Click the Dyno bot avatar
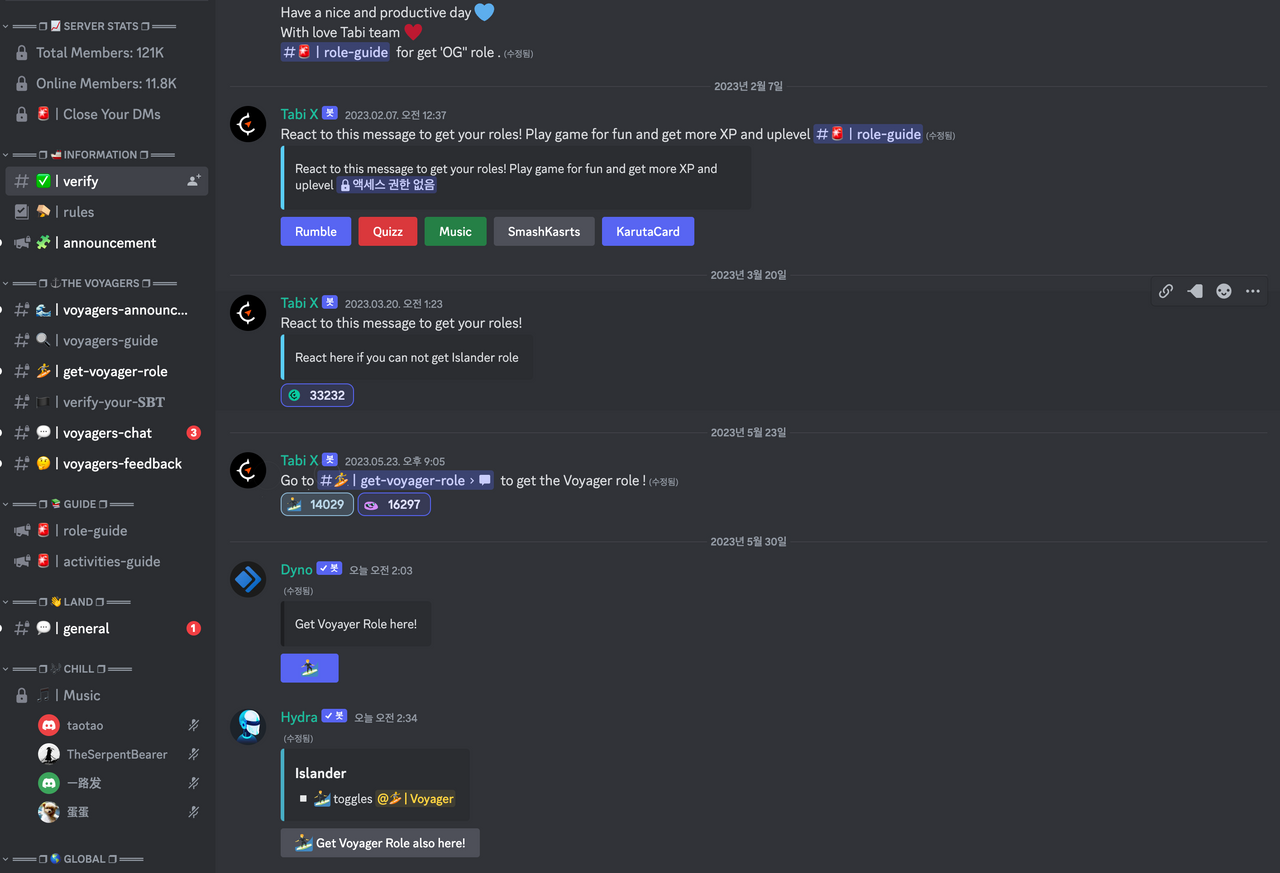The height and width of the screenshot is (873, 1280). [248, 579]
